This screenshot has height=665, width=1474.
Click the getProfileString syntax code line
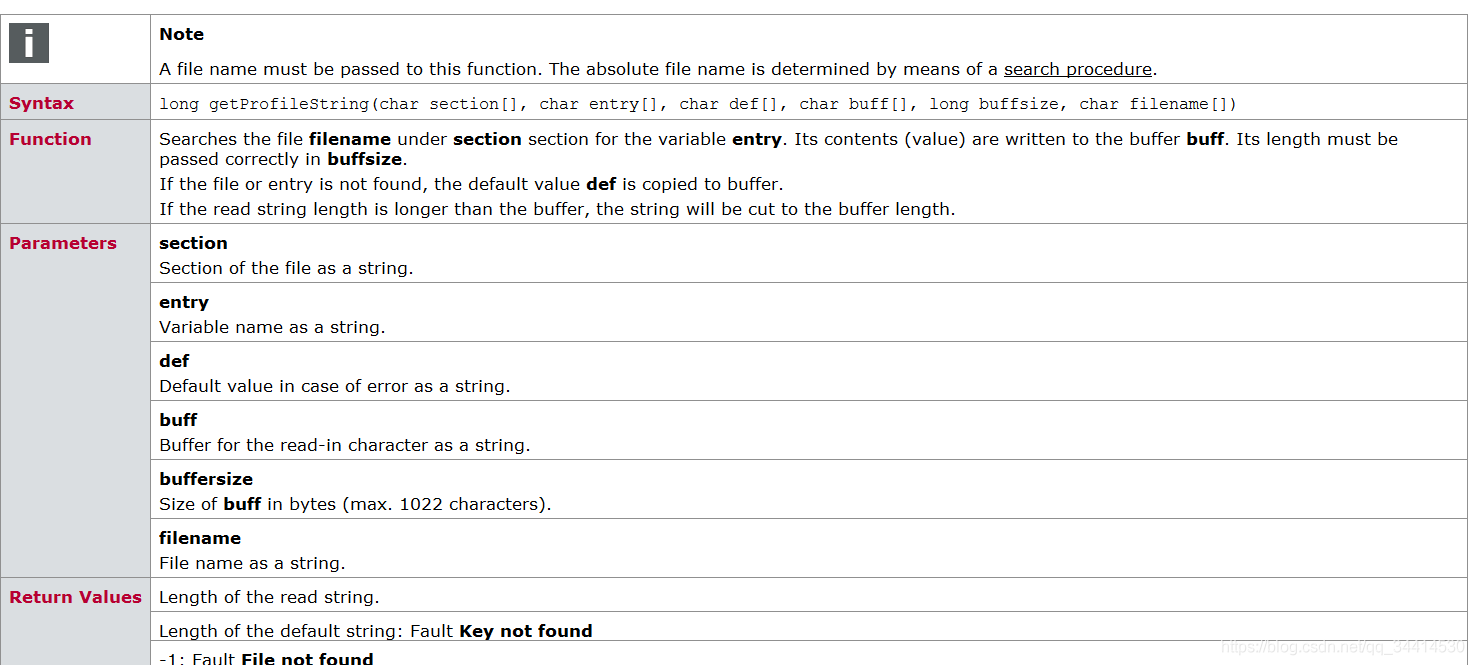point(698,104)
